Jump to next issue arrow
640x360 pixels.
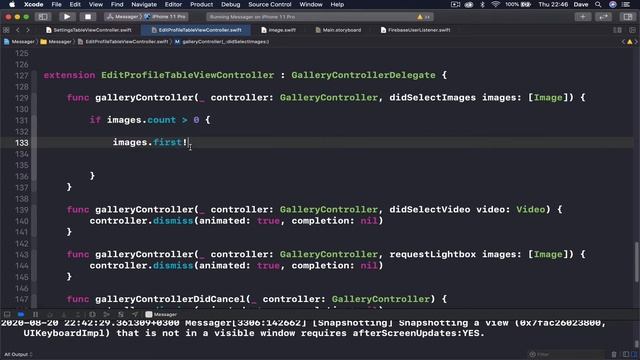tap(636, 42)
